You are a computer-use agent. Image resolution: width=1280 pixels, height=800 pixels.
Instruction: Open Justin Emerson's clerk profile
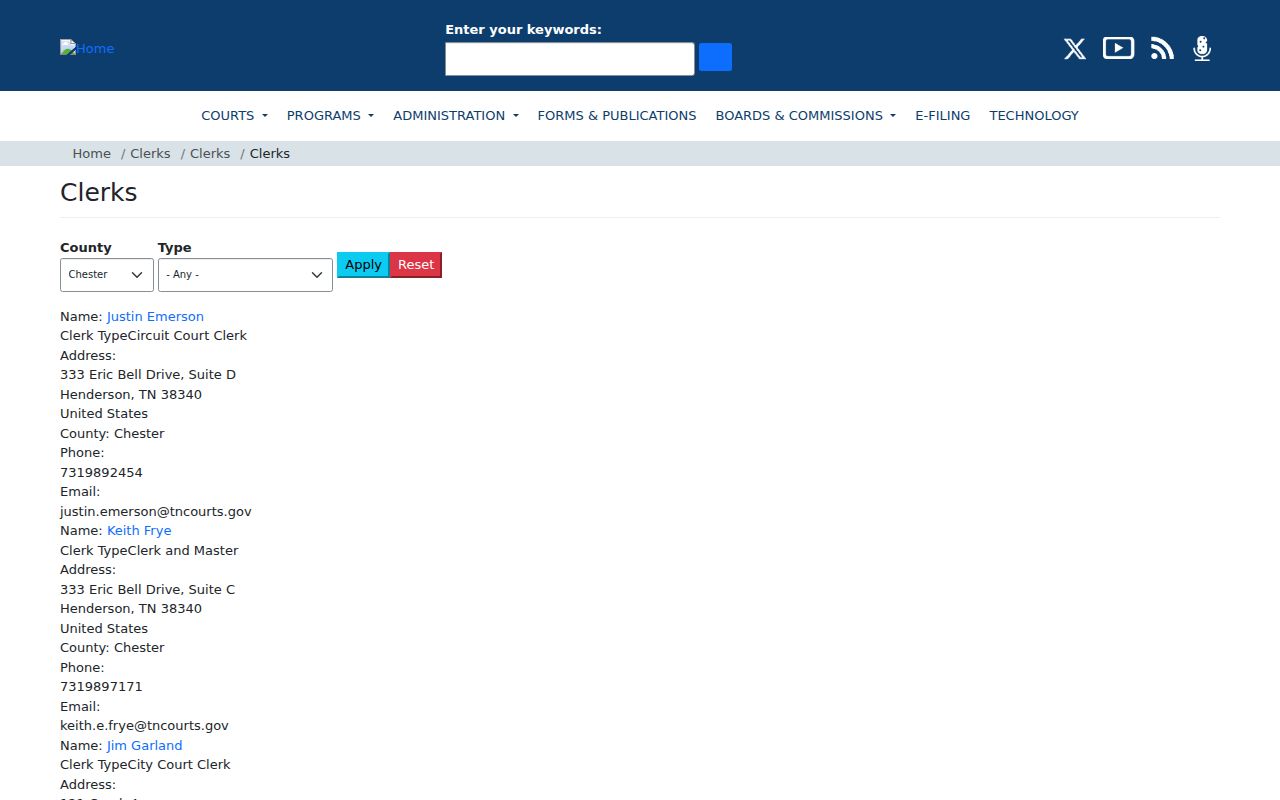pos(155,316)
